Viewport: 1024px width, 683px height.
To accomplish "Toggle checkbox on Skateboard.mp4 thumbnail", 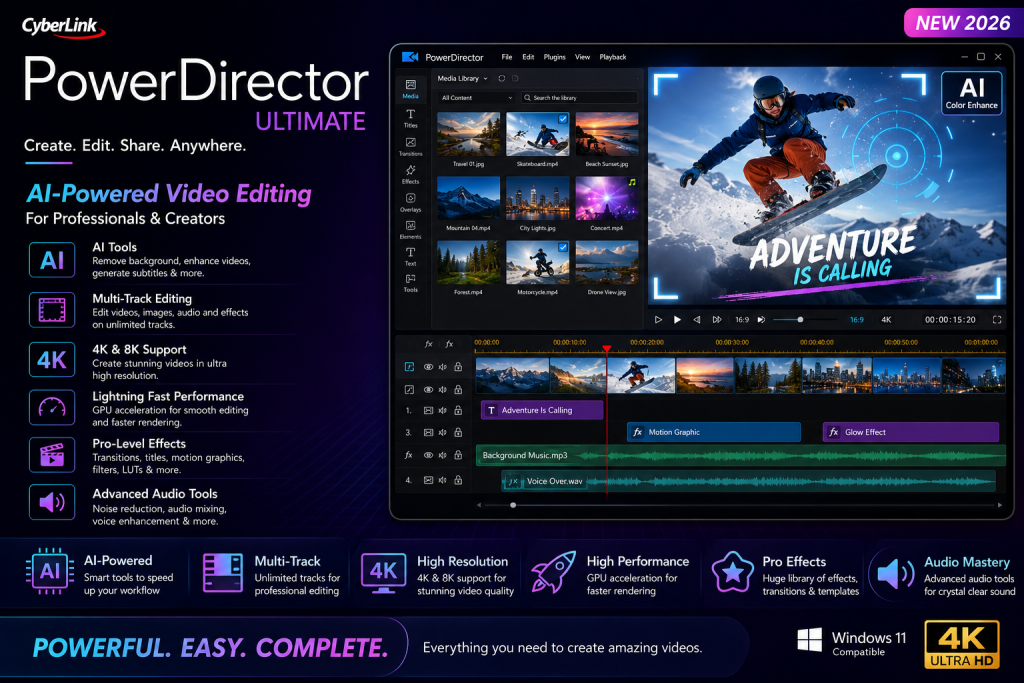I will click(x=563, y=119).
